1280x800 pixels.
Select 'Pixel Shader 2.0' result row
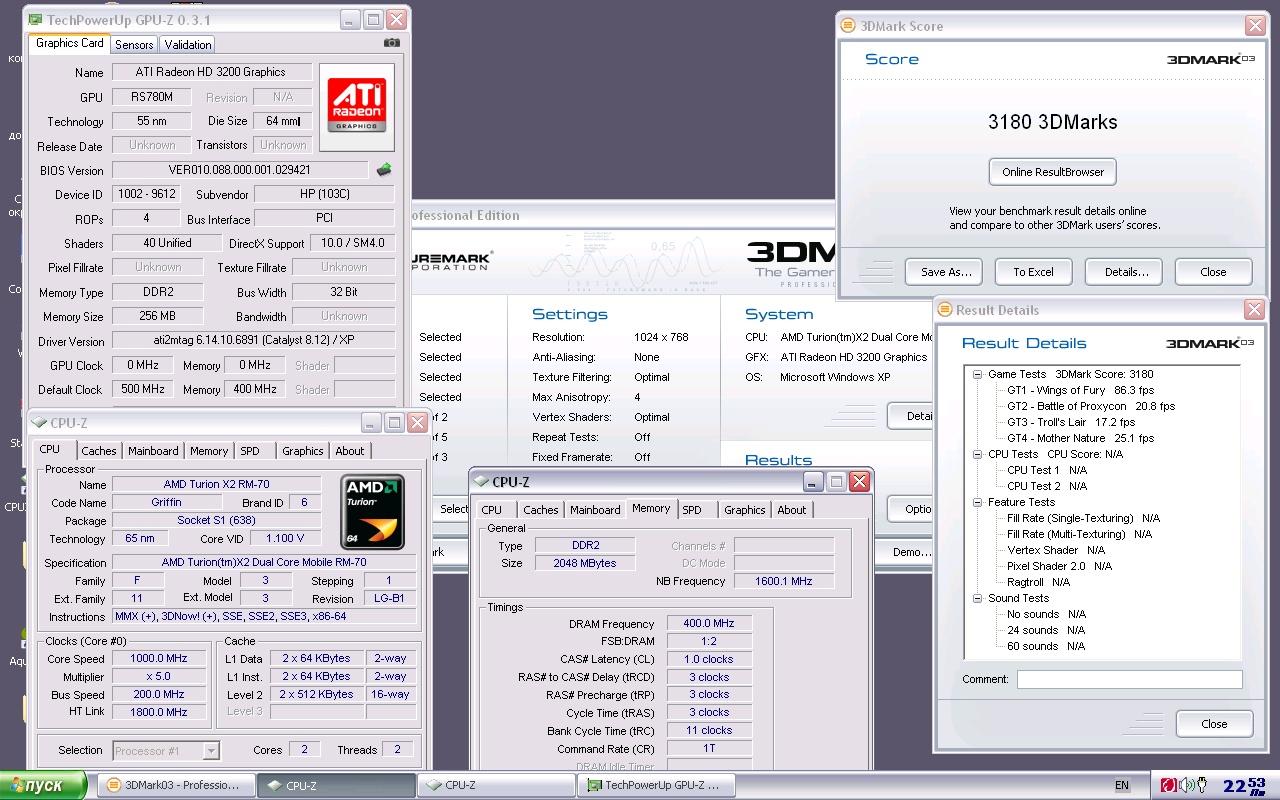click(1059, 566)
